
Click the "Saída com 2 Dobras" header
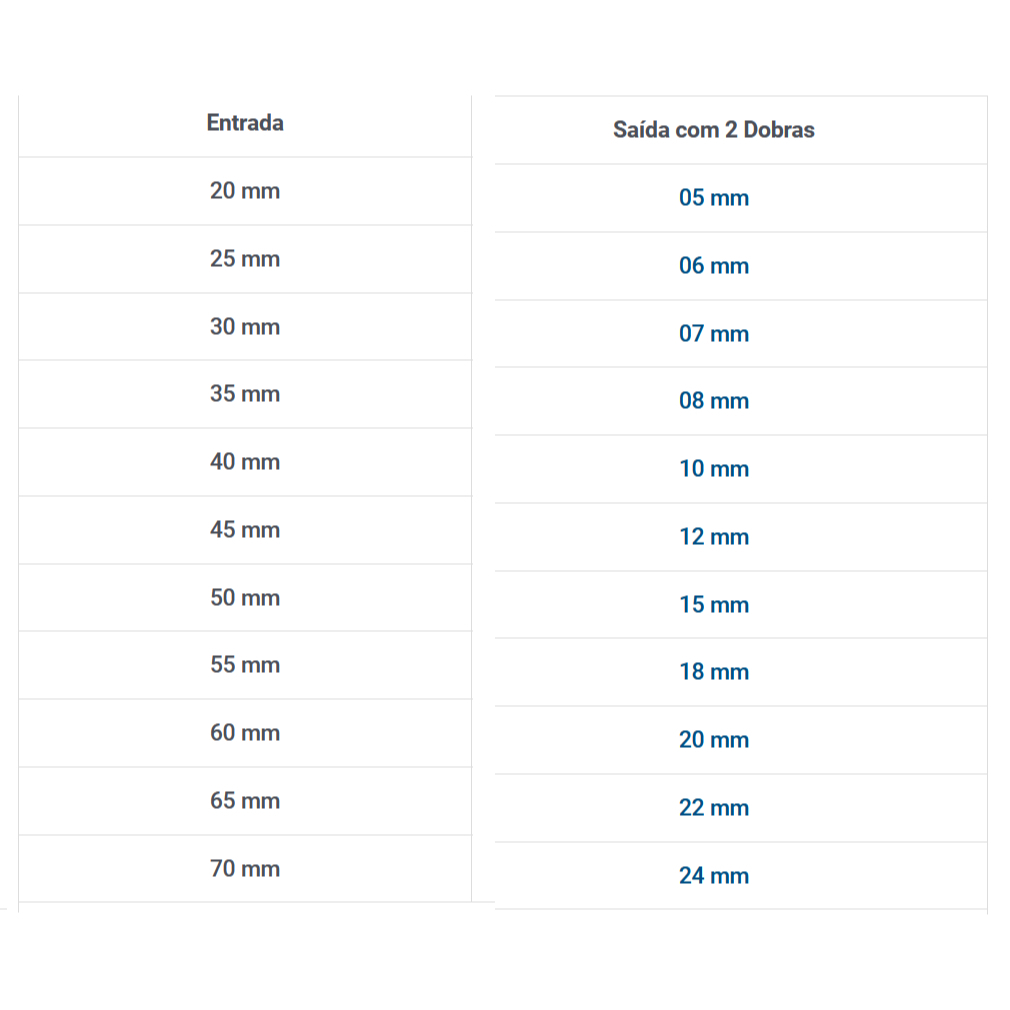pos(714,130)
